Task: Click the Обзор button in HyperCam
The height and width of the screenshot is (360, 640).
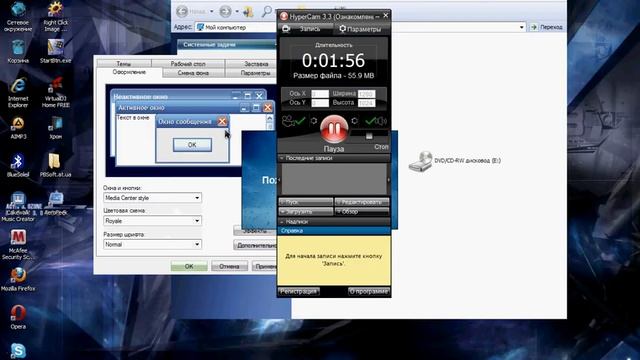Action: [362, 212]
